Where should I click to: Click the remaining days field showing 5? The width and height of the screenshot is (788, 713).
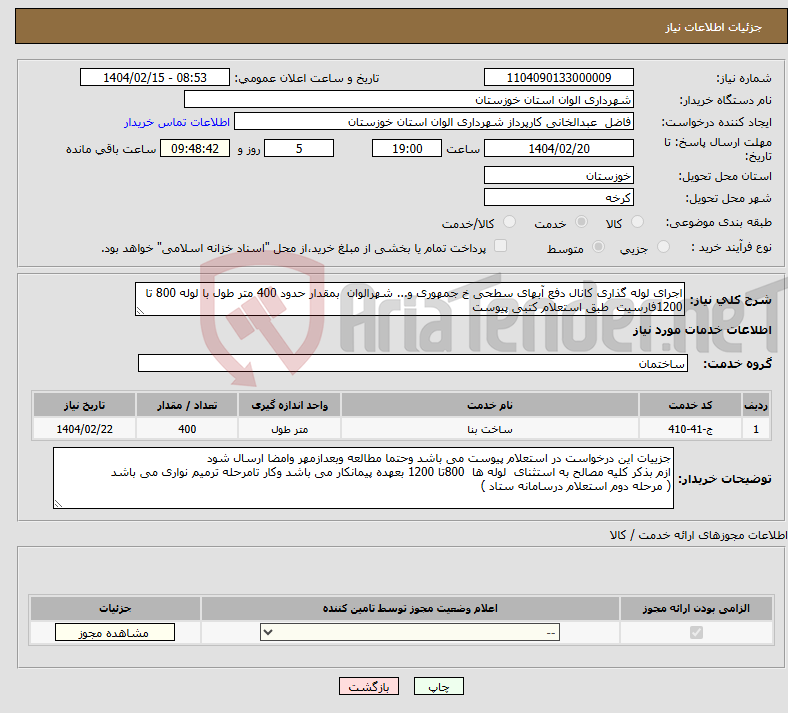(x=299, y=148)
